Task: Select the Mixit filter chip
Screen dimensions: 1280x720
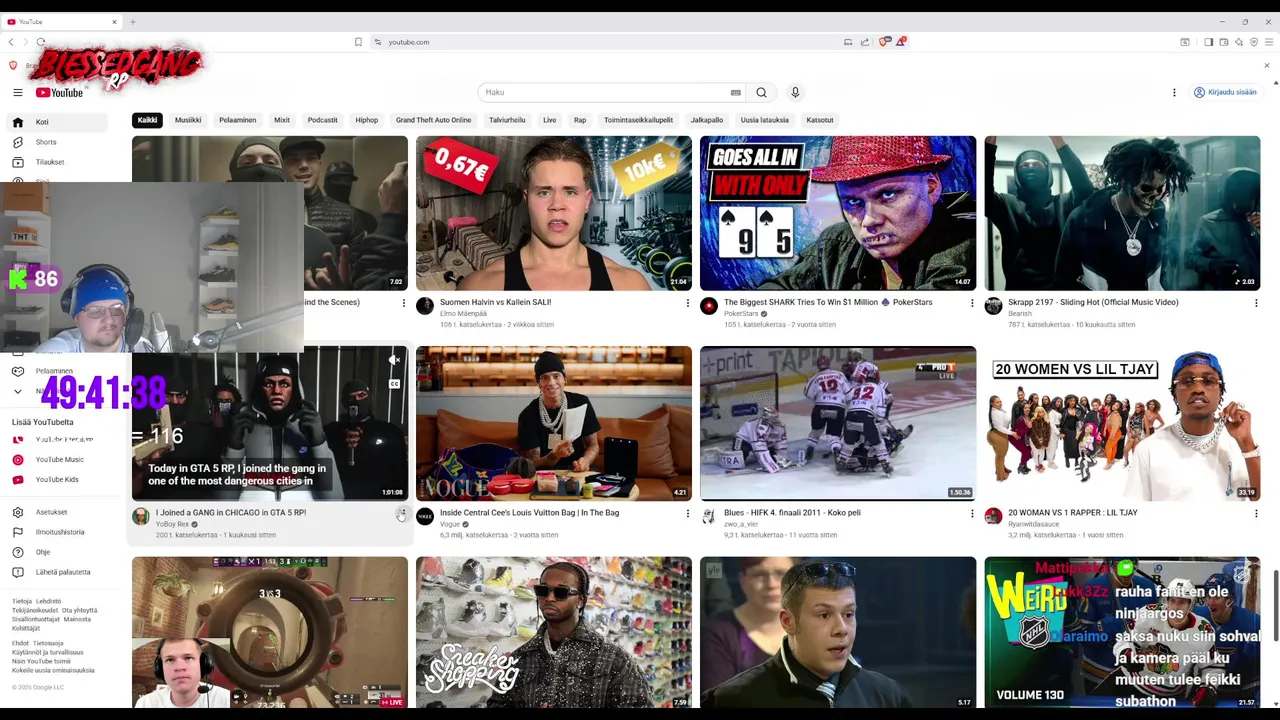Action: point(282,120)
